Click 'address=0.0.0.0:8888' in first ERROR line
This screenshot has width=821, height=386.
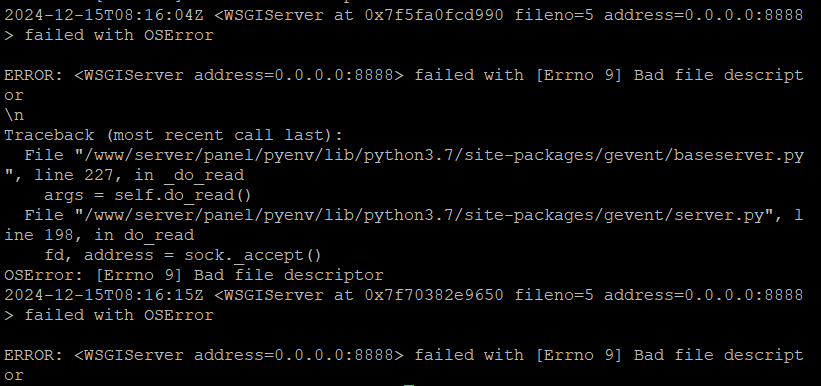294,75
